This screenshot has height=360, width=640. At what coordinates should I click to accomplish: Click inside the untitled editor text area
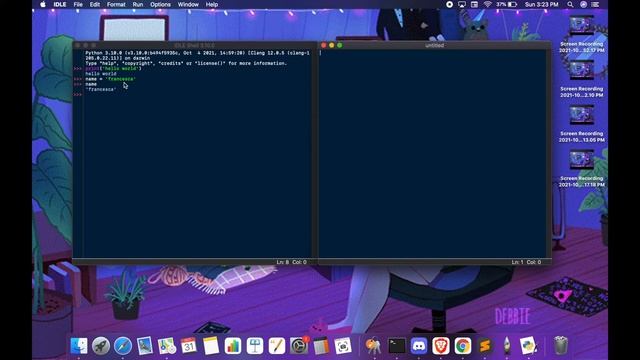pos(433,154)
